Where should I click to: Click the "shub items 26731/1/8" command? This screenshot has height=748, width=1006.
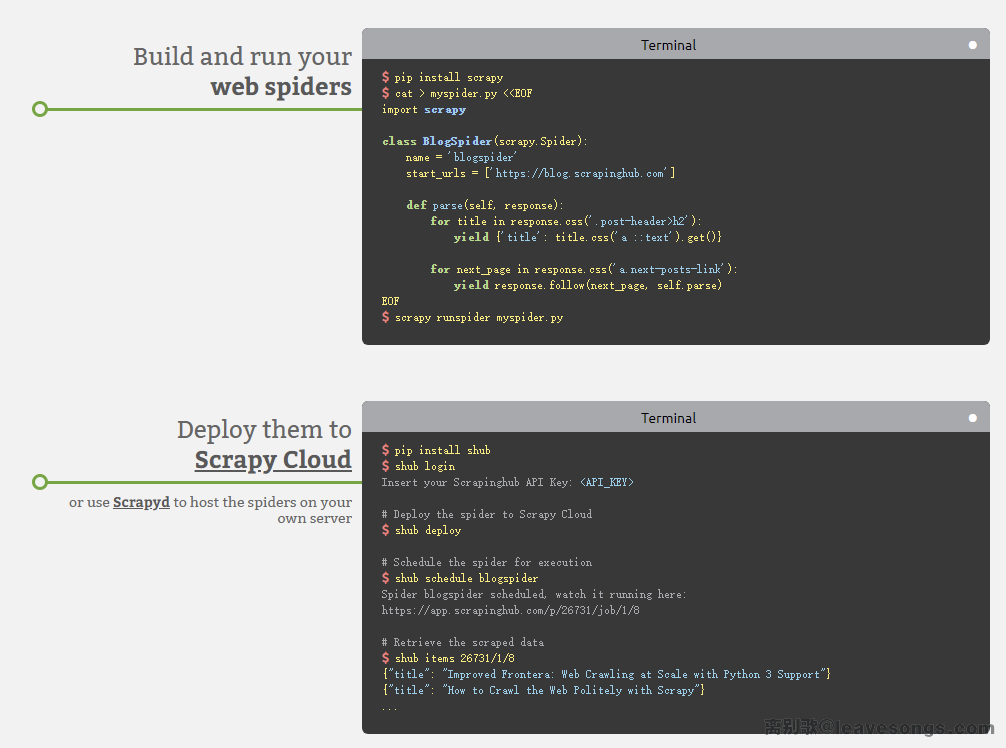(454, 658)
